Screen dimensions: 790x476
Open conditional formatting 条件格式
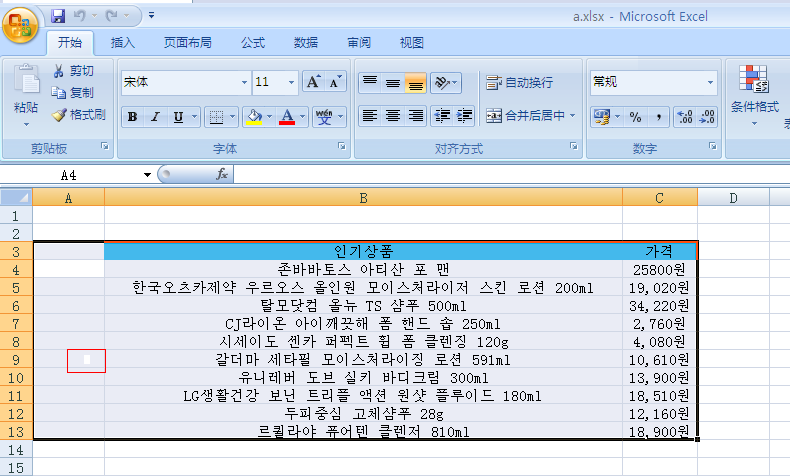pyautogui.click(x=754, y=95)
